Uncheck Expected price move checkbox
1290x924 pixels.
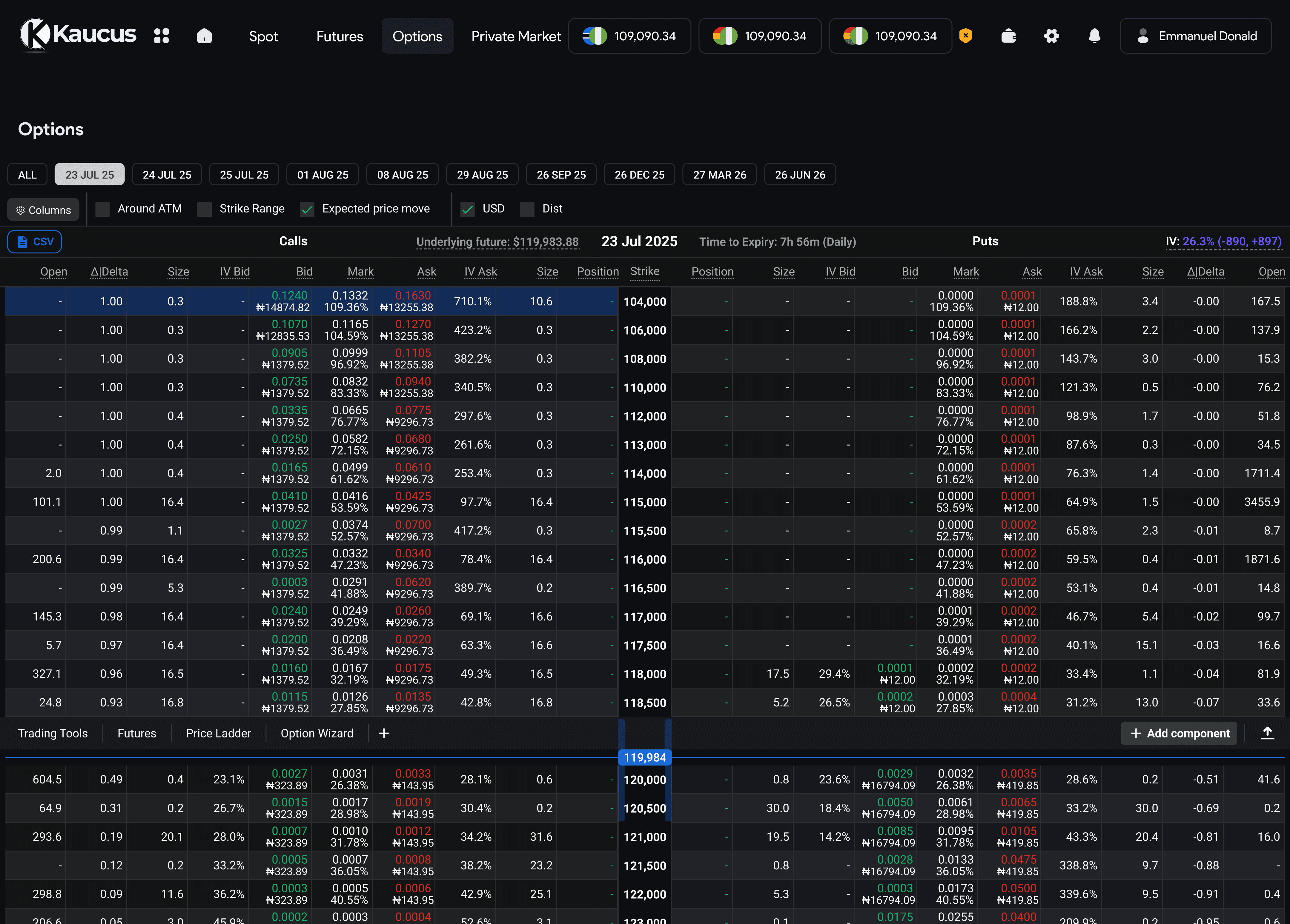click(x=307, y=209)
